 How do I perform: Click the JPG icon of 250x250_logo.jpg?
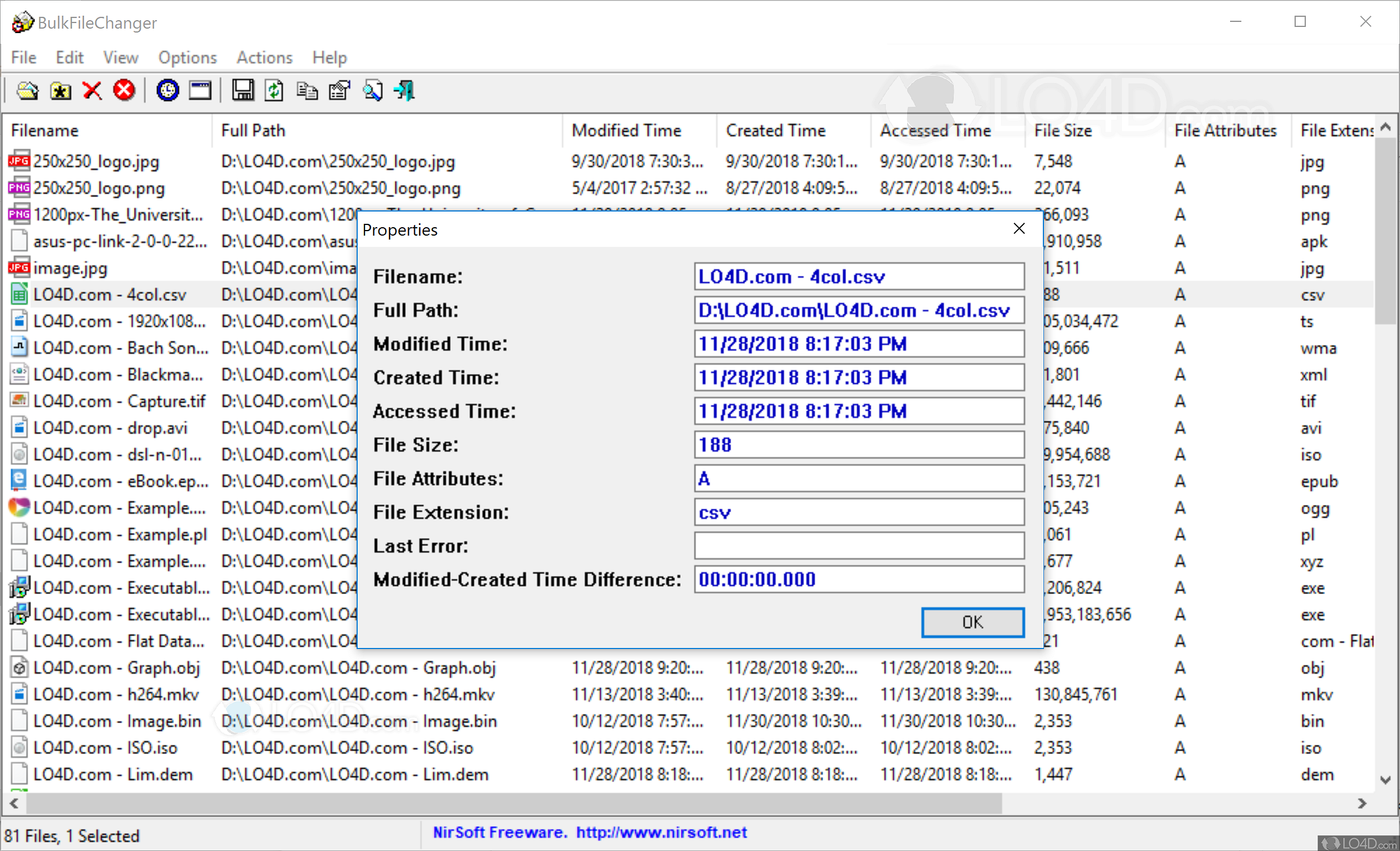pos(19,162)
